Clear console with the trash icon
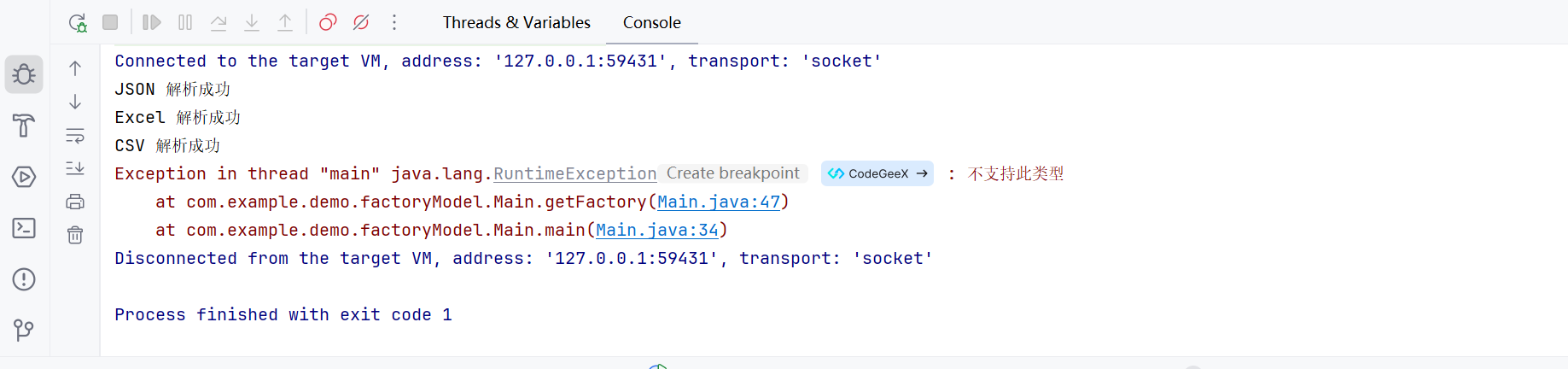 [x=75, y=235]
